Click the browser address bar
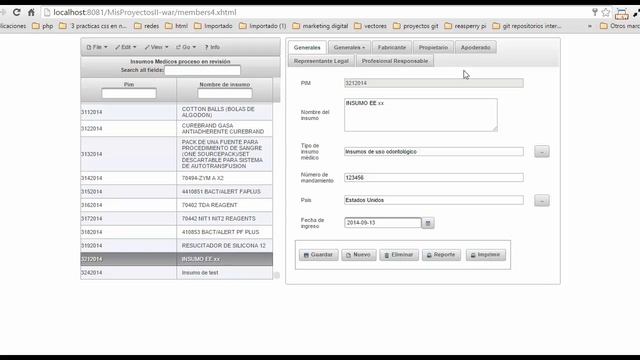This screenshot has height=360, width=640. click(x=314, y=12)
